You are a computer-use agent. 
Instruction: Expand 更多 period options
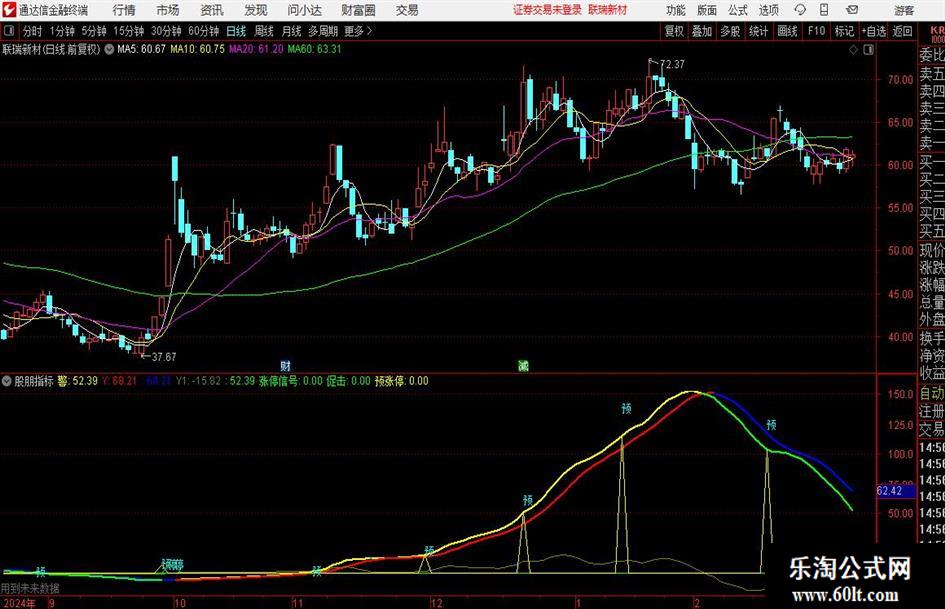(x=358, y=31)
